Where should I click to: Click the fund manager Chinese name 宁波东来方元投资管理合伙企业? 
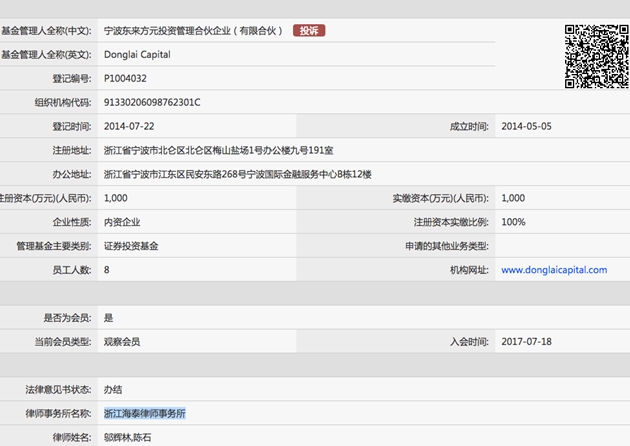click(194, 31)
